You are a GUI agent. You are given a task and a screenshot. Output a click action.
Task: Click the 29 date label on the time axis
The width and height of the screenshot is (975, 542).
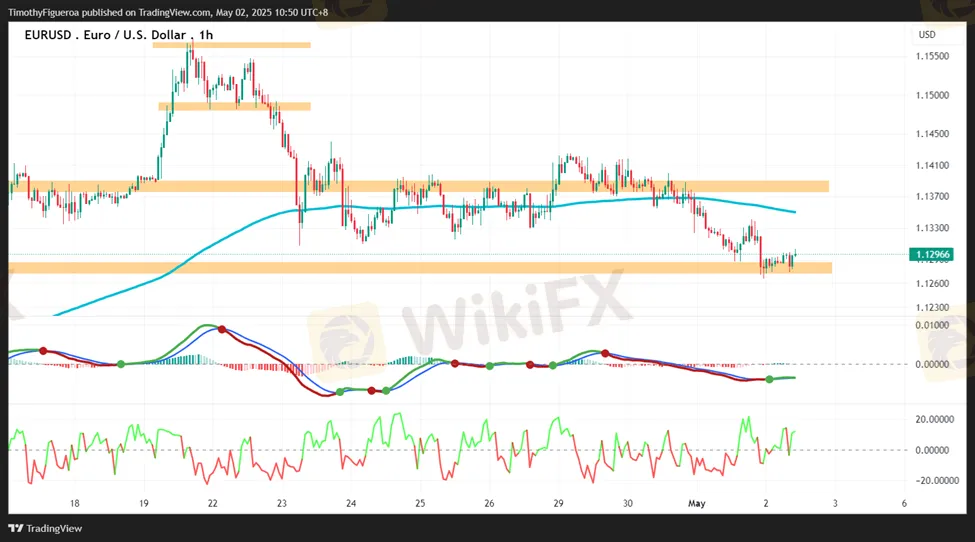click(559, 504)
